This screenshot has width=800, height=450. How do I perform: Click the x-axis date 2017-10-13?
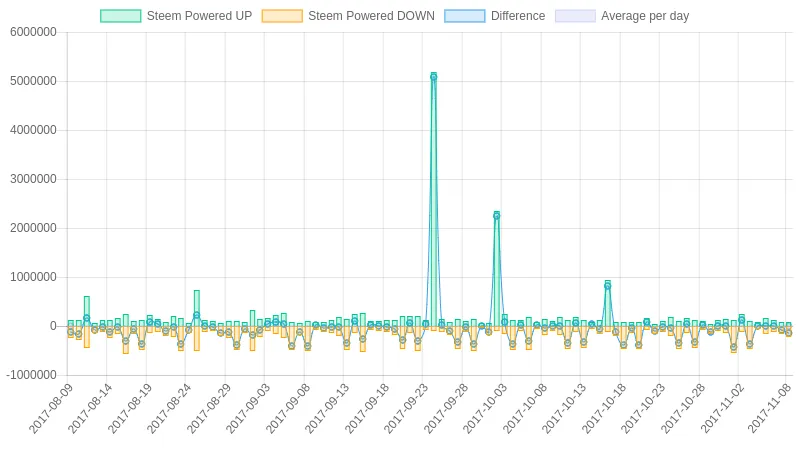[564, 409]
